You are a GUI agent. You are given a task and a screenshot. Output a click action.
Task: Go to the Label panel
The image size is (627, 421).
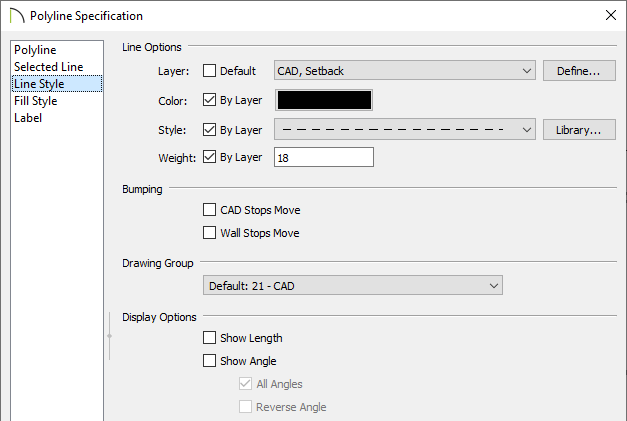(x=57, y=118)
